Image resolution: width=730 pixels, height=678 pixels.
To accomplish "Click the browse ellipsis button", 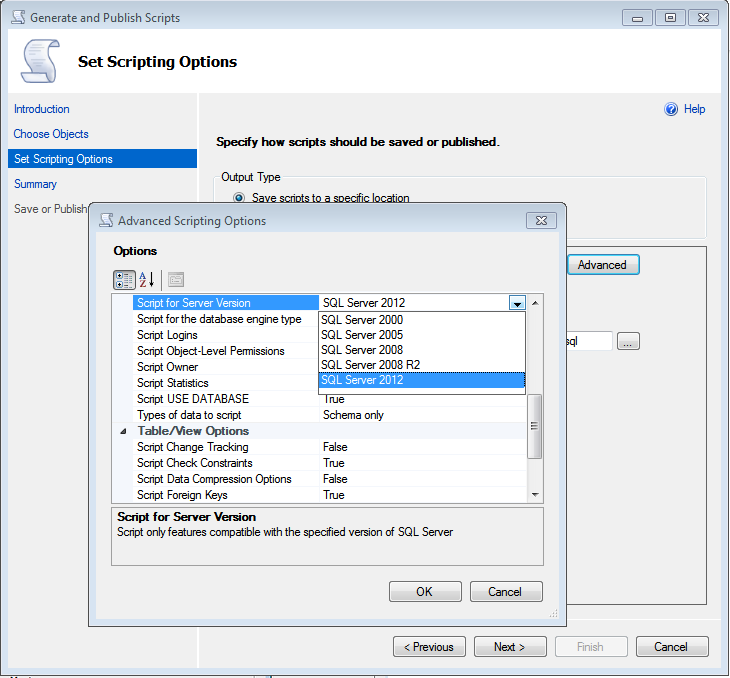I will (628, 342).
